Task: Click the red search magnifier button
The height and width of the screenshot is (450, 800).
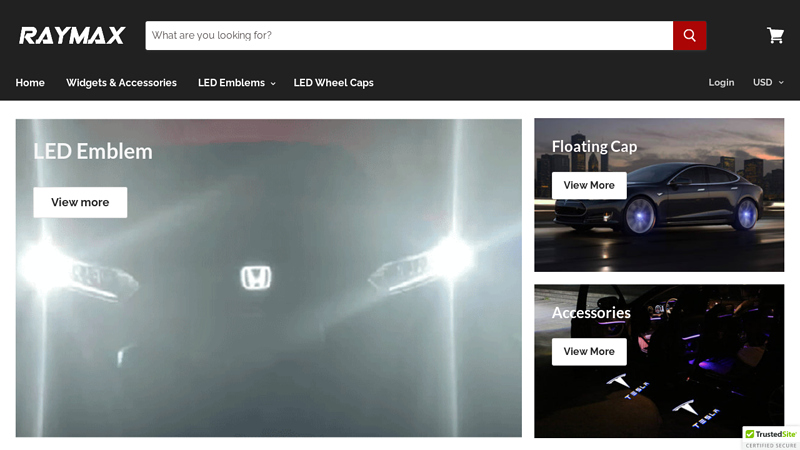Action: tap(689, 36)
